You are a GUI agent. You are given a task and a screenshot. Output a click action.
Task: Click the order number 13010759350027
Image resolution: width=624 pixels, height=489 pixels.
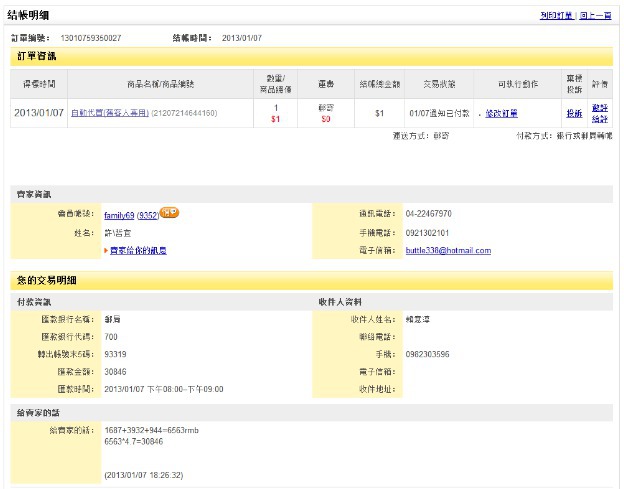click(x=91, y=38)
